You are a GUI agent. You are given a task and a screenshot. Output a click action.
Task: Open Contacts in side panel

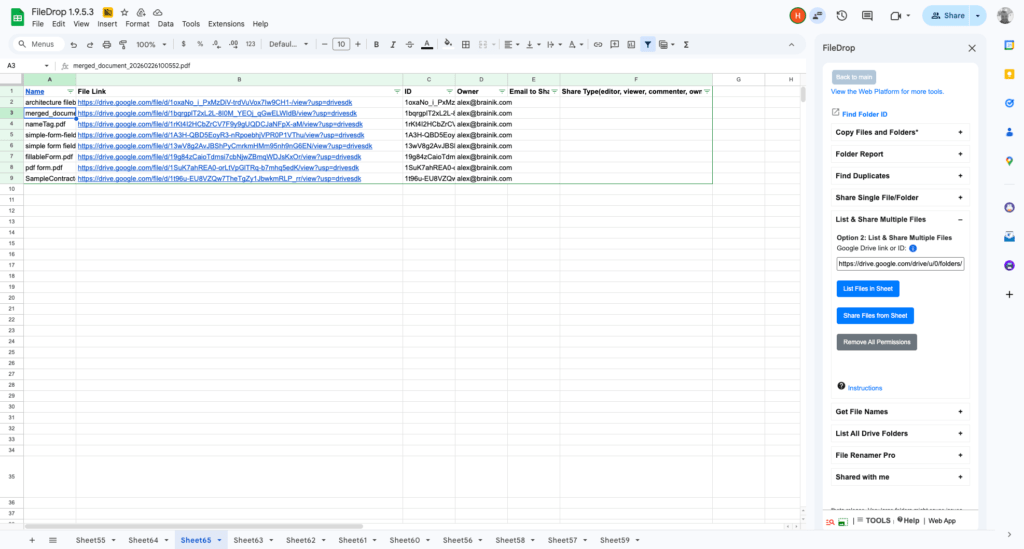click(x=1009, y=132)
